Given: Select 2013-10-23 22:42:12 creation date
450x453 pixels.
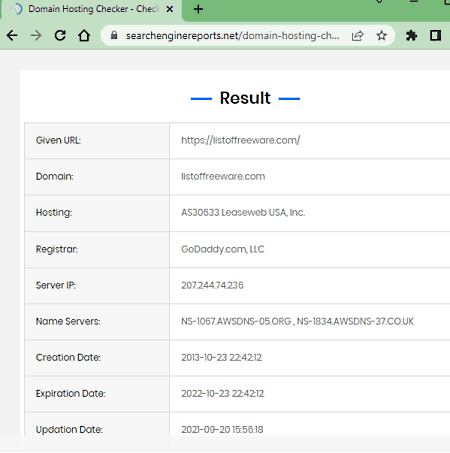Looking at the screenshot, I should click(222, 357).
